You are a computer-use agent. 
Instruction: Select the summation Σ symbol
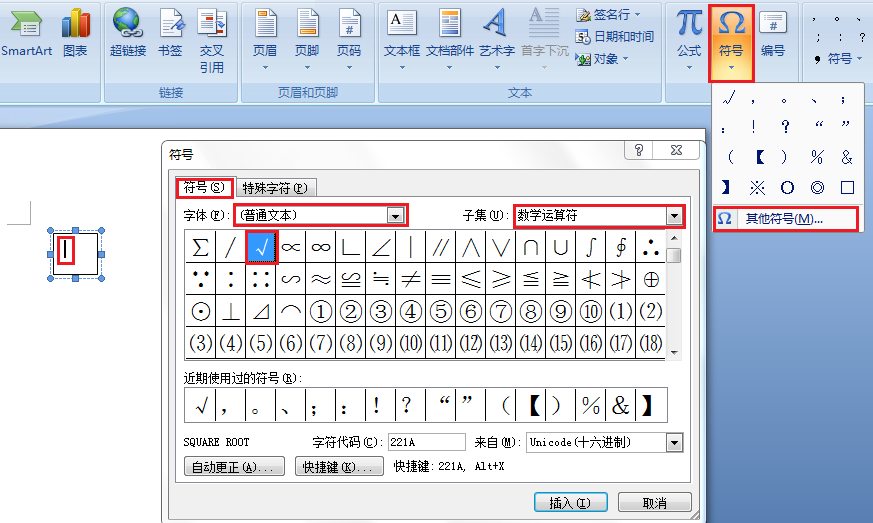click(x=200, y=247)
